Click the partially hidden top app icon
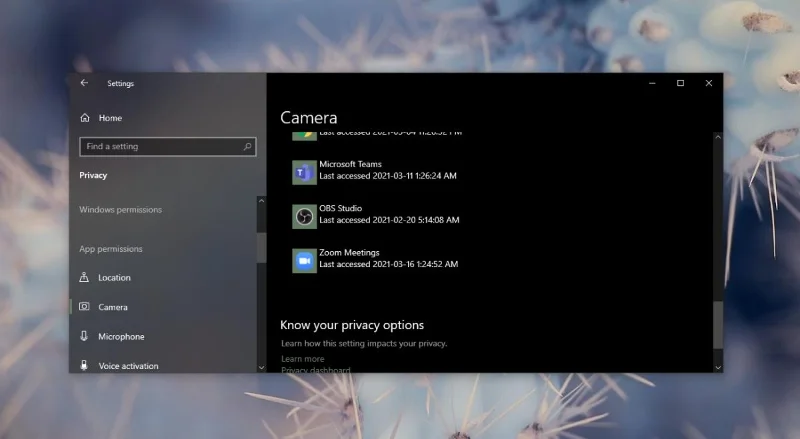Image resolution: width=800 pixels, height=439 pixels. click(304, 136)
